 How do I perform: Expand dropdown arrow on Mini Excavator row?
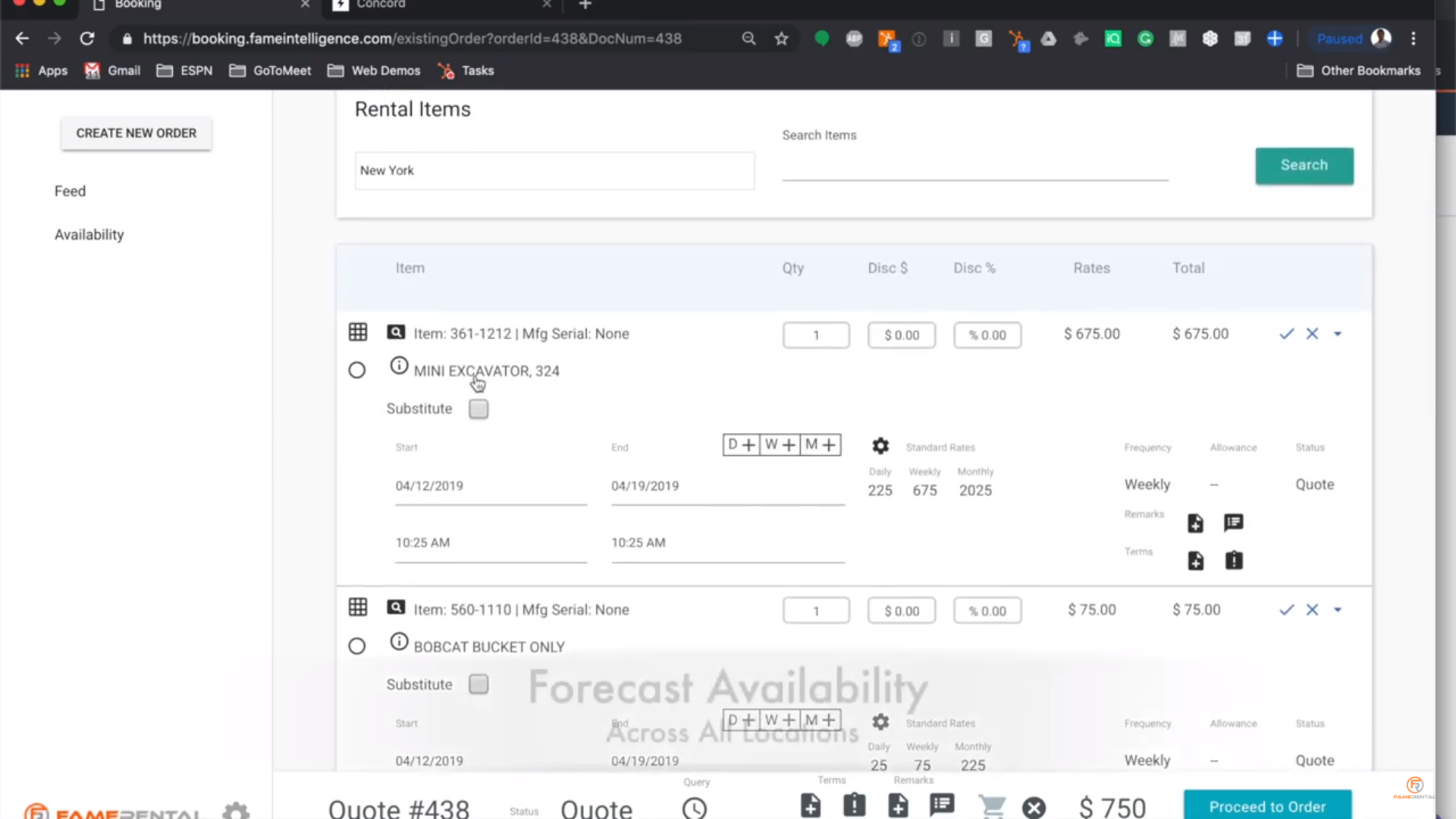click(1338, 334)
